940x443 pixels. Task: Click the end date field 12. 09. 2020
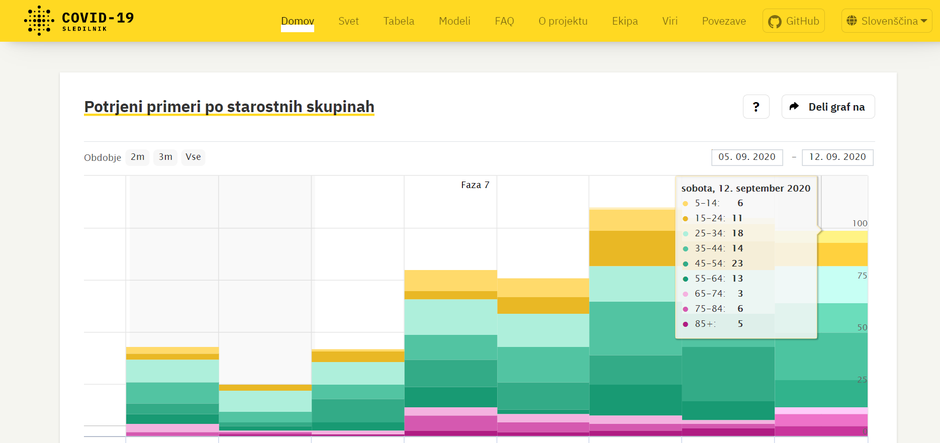click(837, 157)
